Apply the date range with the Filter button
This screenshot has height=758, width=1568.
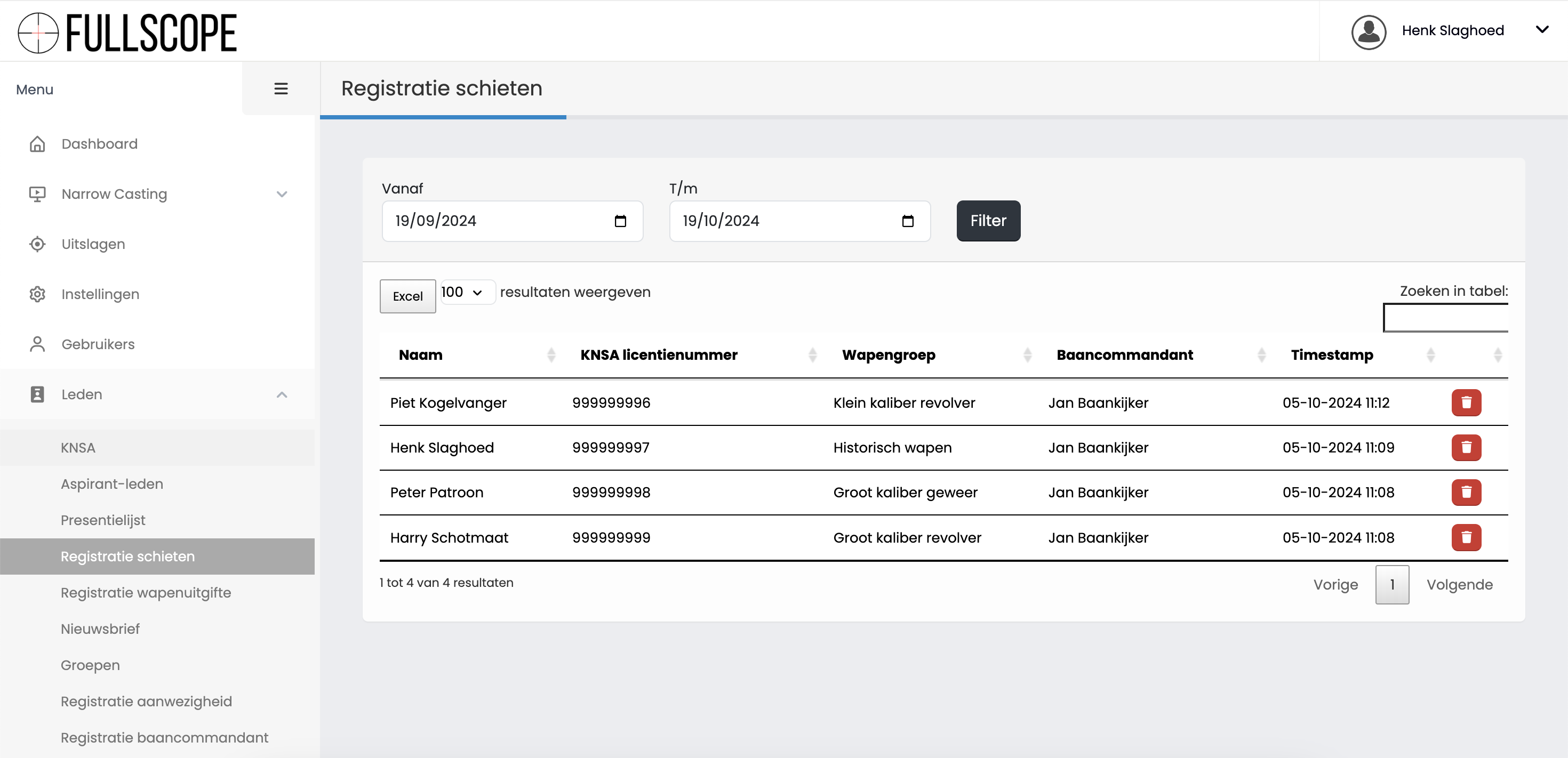(x=987, y=221)
